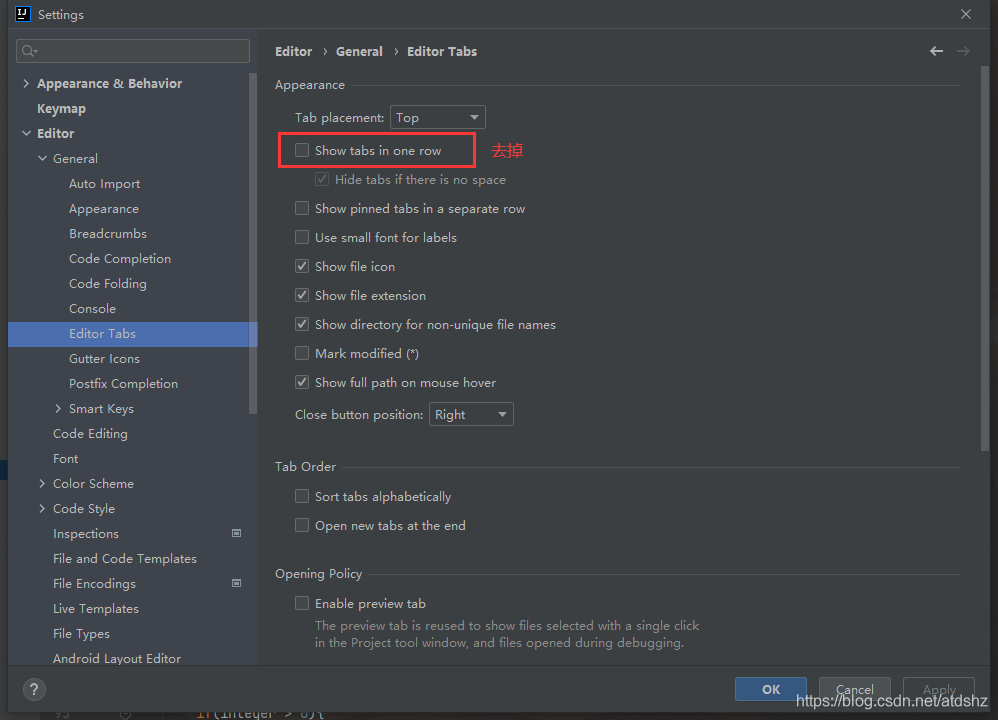Image resolution: width=998 pixels, height=720 pixels.
Task: Click the back arrow in settings header
Action: [x=936, y=51]
